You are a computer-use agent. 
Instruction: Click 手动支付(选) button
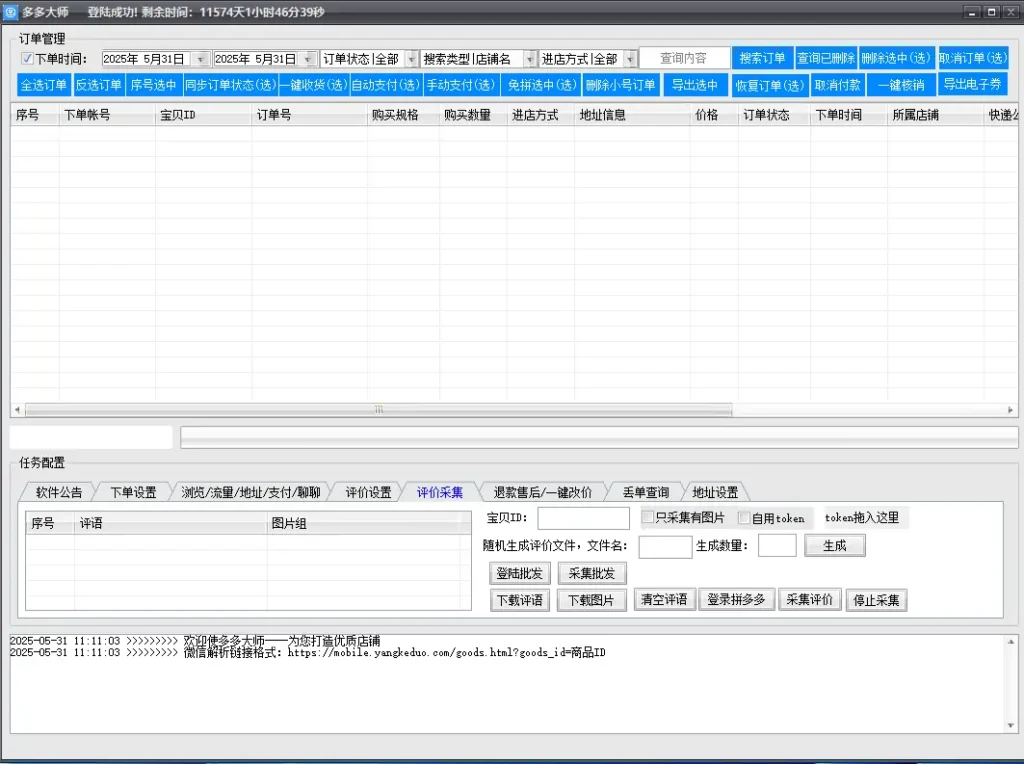point(461,85)
